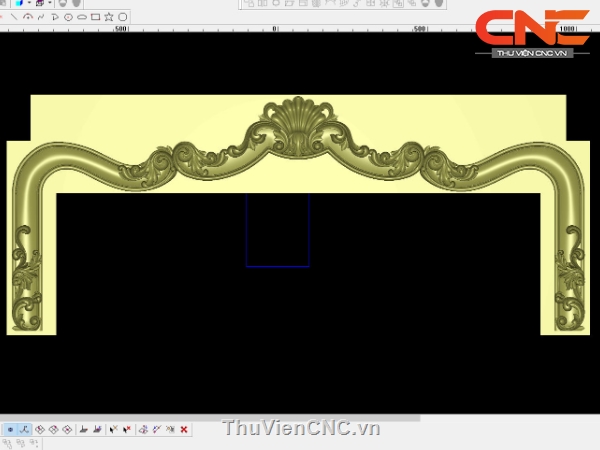600x450 pixels.
Task: Toggle the second snap button in bottom toolbar
Action: (x=24, y=429)
